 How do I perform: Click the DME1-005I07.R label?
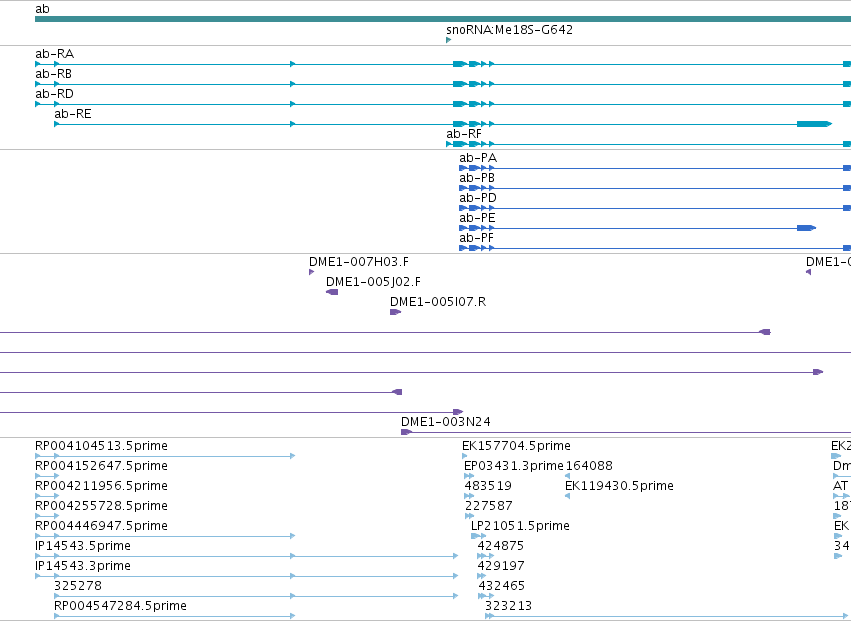[x=438, y=302]
